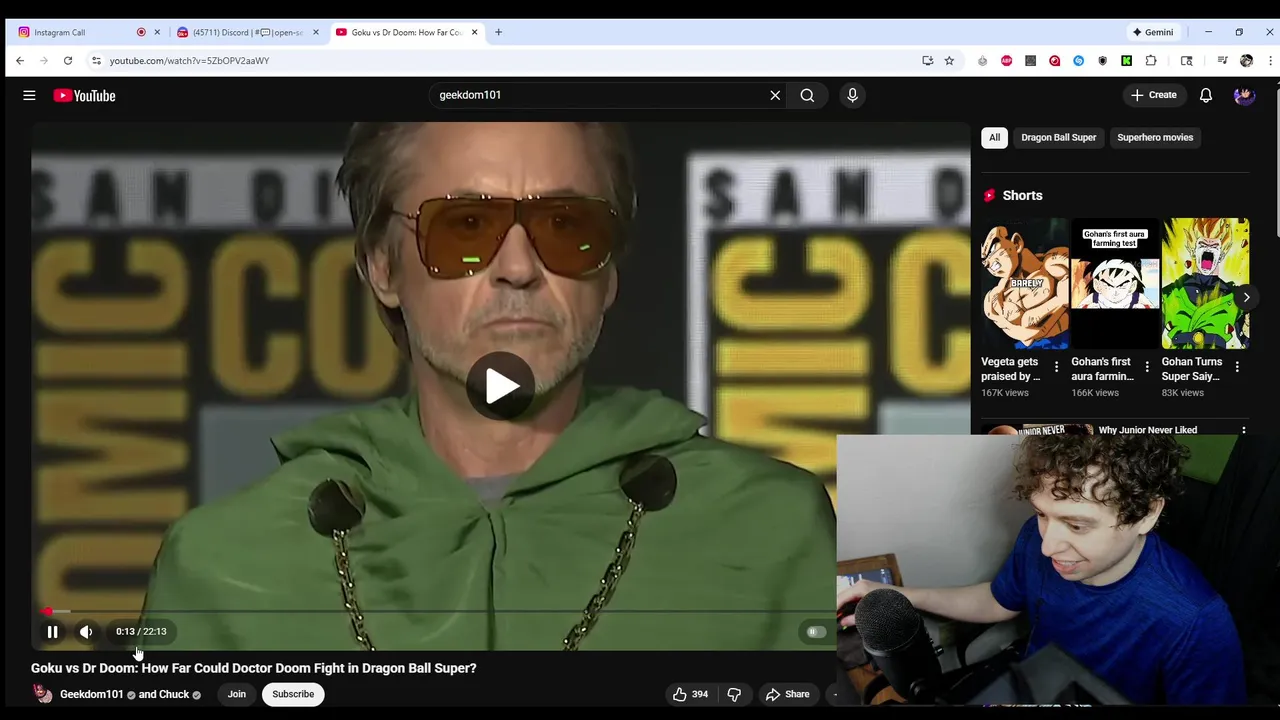Select the All filter chip
Image resolution: width=1280 pixels, height=720 pixels.
tap(994, 137)
